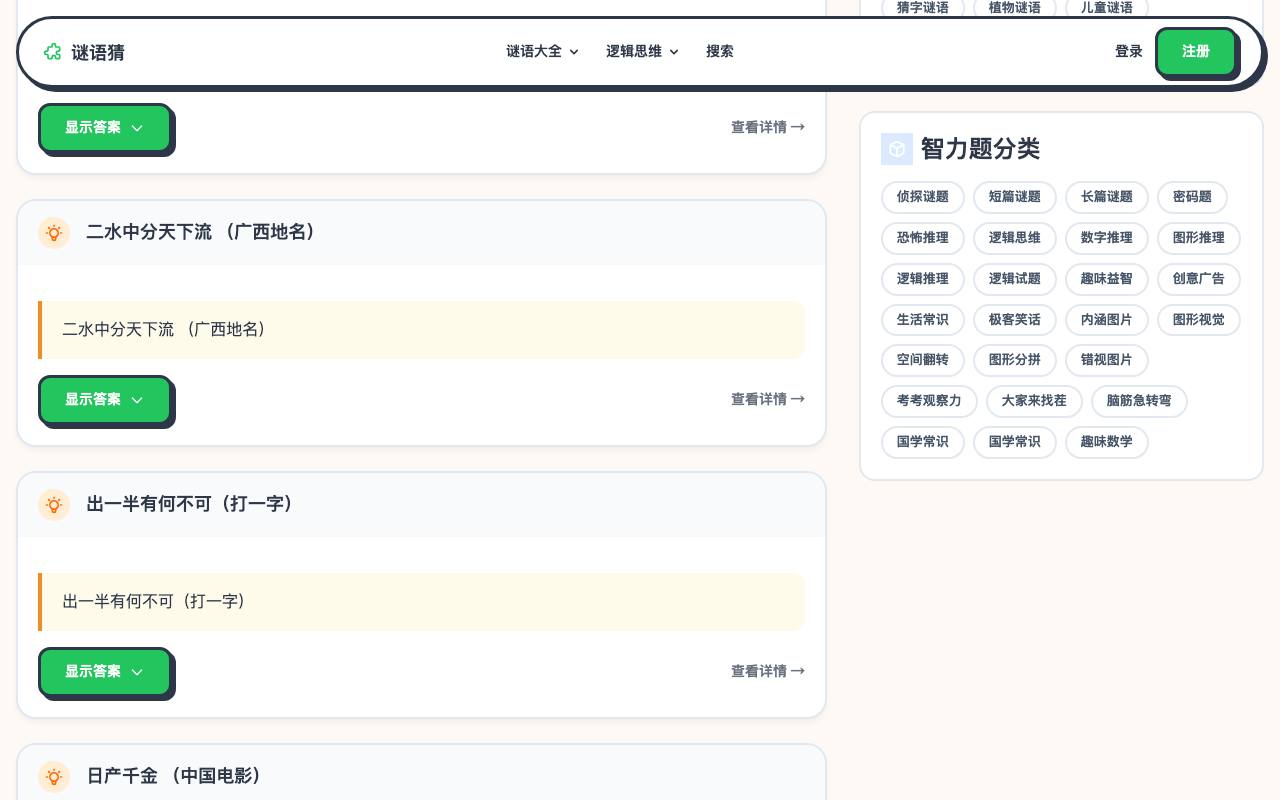
Task: Open the riddle title 日产千金 (中国电影)
Action: click(177, 776)
